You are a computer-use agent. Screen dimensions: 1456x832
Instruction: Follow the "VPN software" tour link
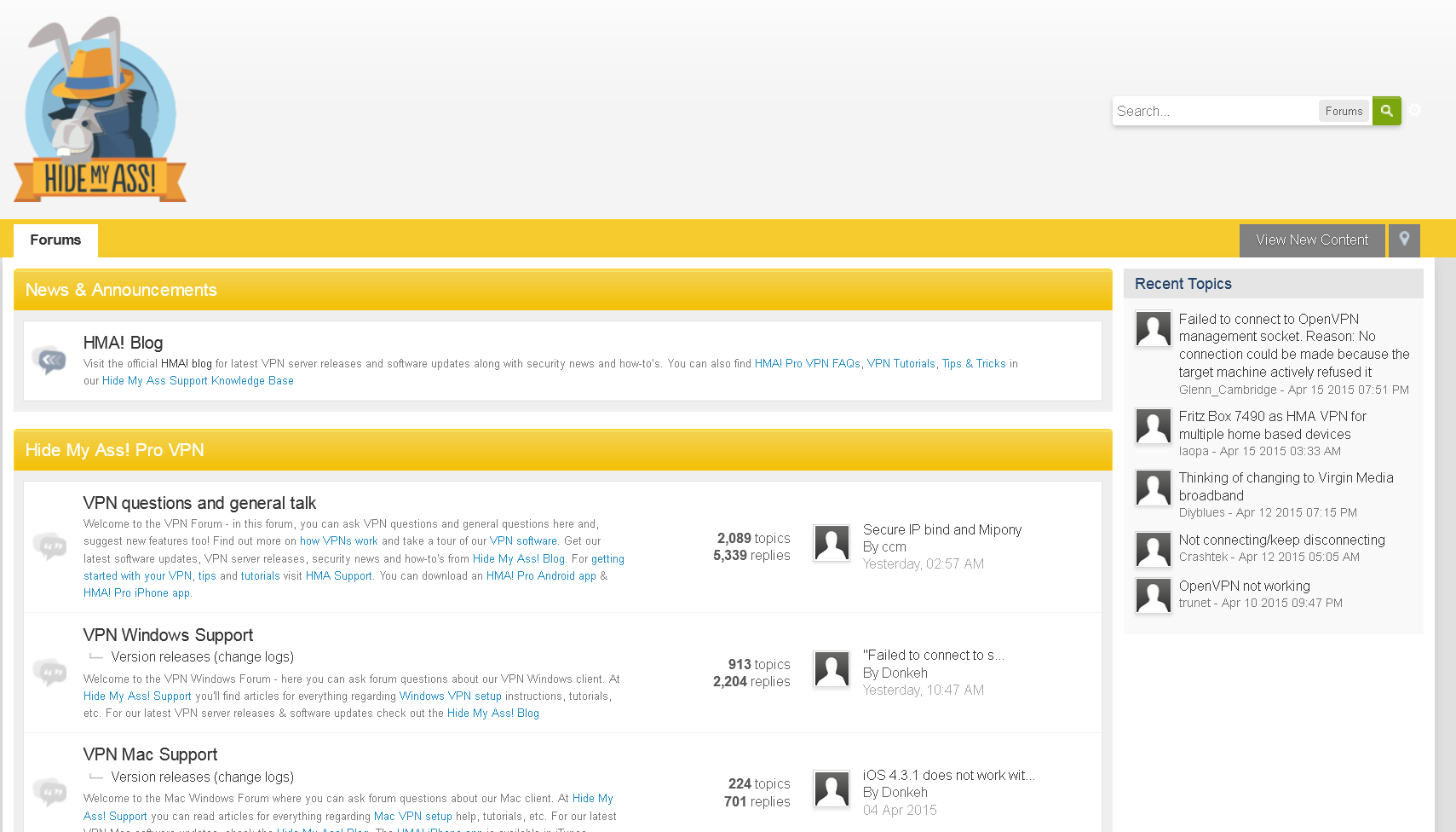(523, 541)
